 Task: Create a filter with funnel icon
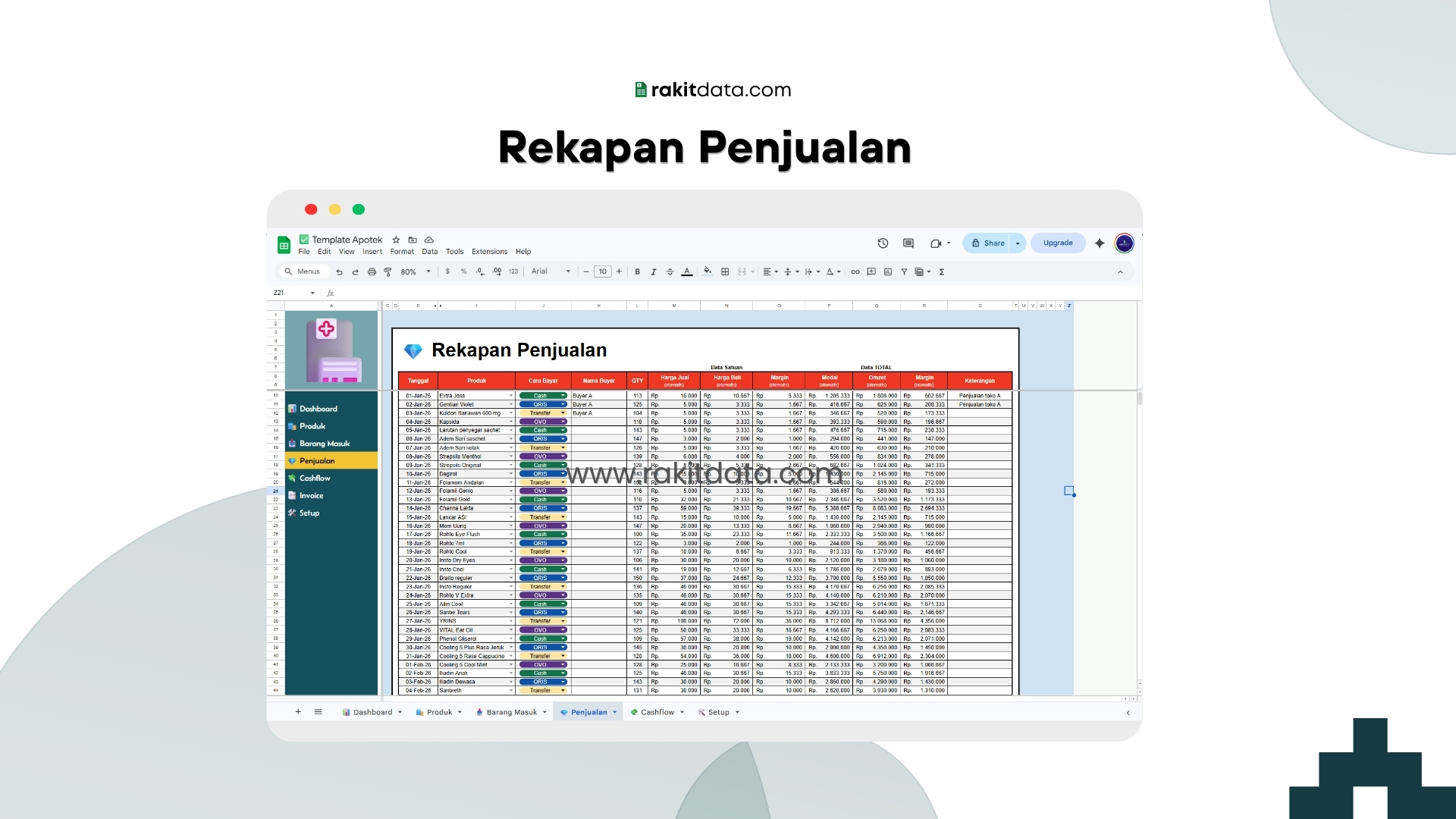pyautogui.click(x=904, y=271)
